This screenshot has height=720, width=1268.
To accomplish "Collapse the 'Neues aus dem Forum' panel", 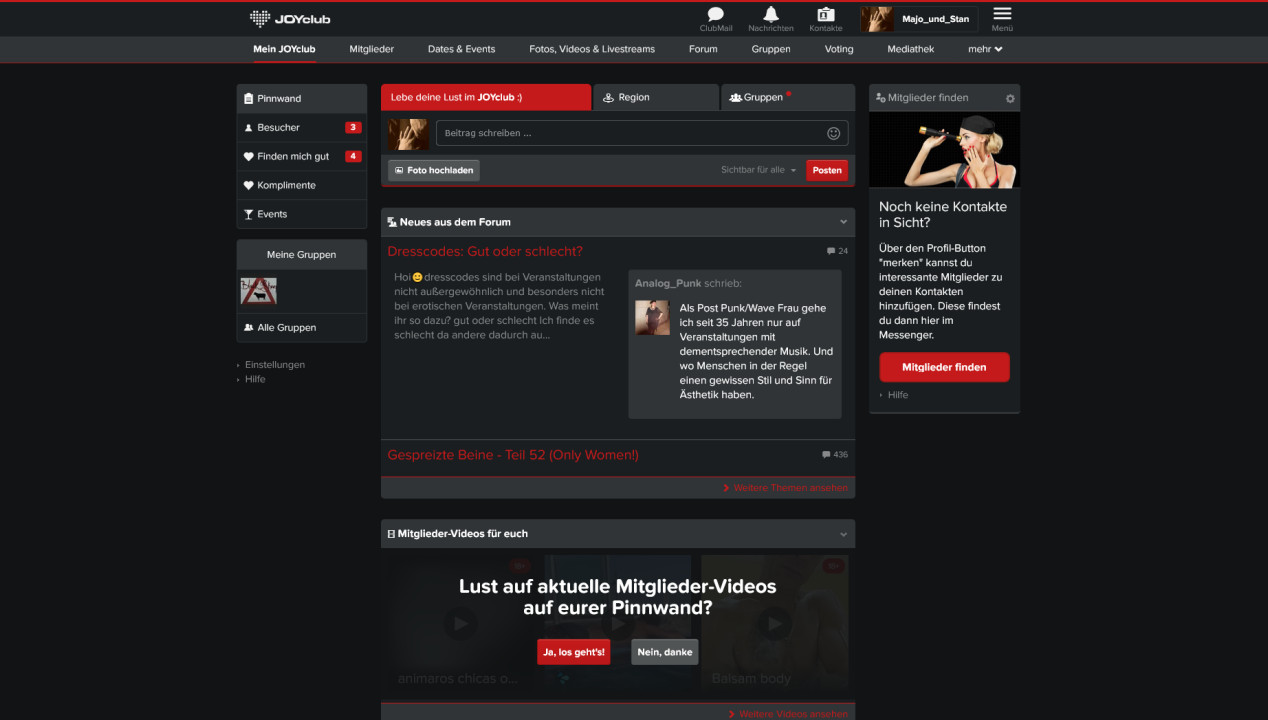I will click(843, 222).
